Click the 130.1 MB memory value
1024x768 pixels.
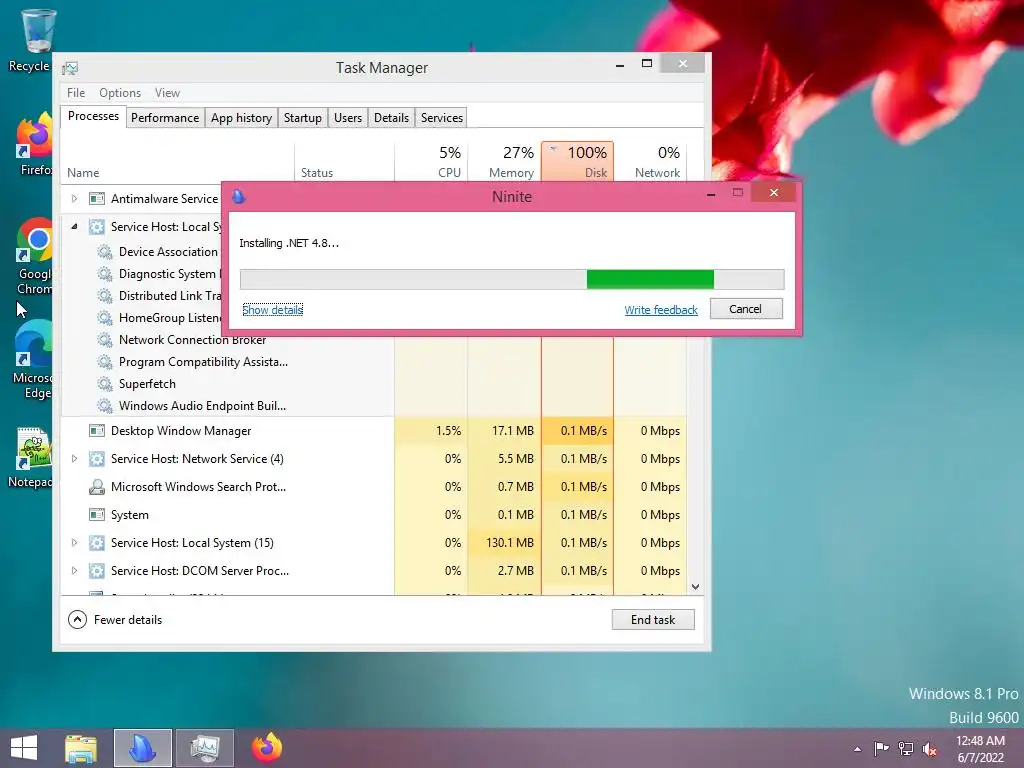point(510,543)
